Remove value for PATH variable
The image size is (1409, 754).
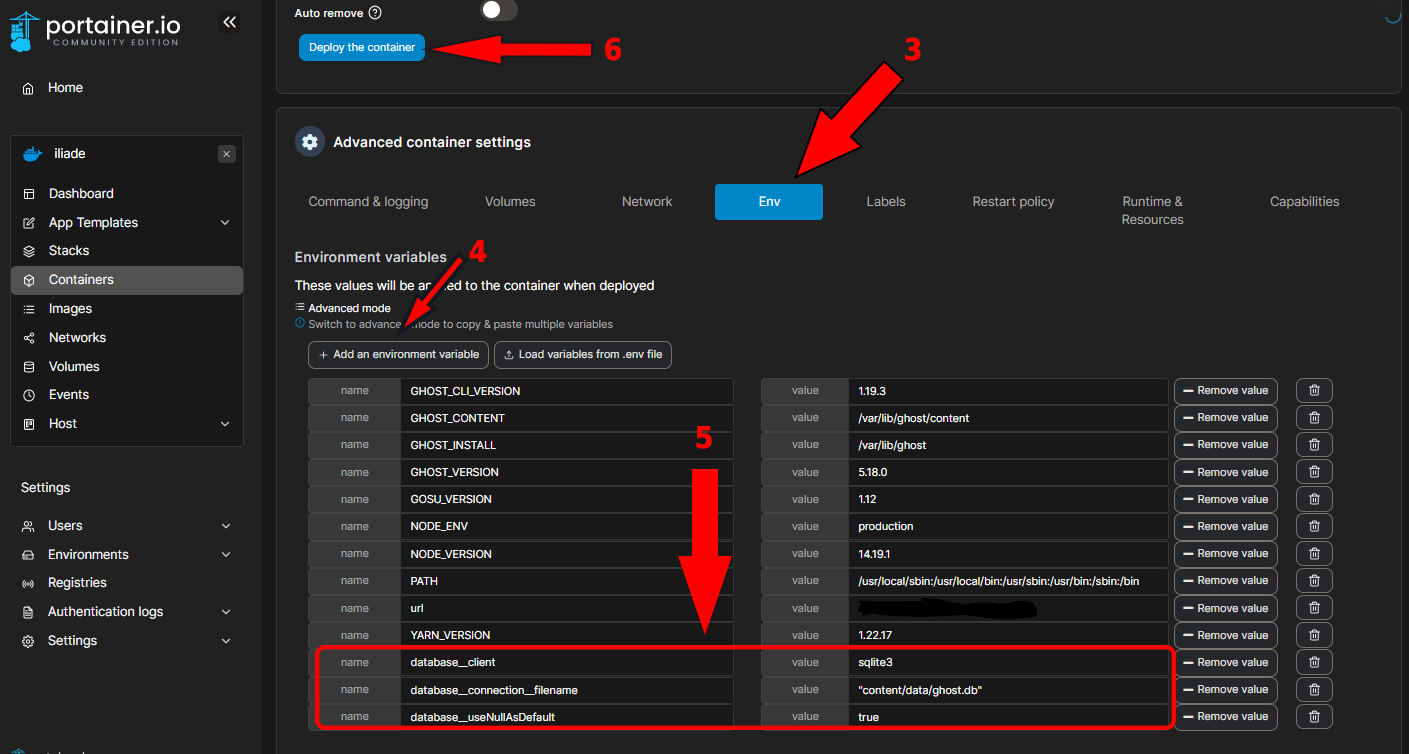pos(1225,581)
